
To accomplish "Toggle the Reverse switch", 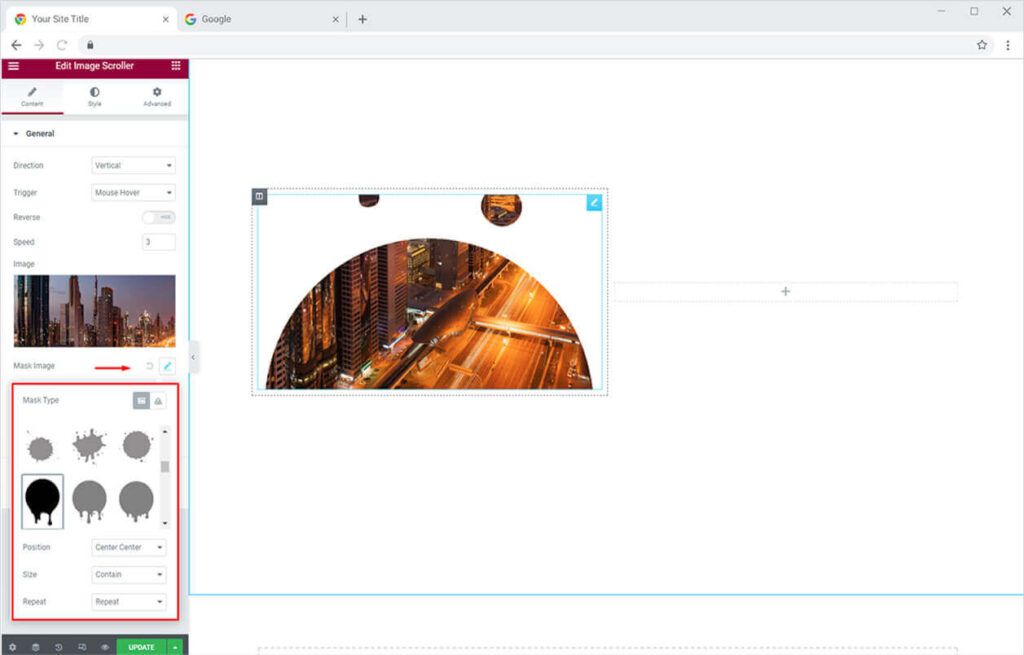I will pos(158,217).
